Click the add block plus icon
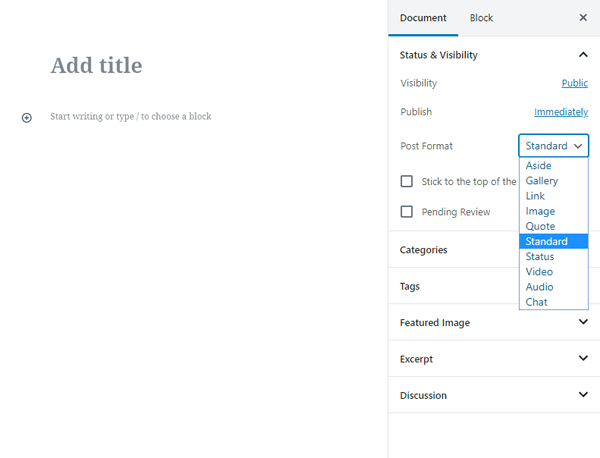Screen dimensions: 600x458 [27, 117]
